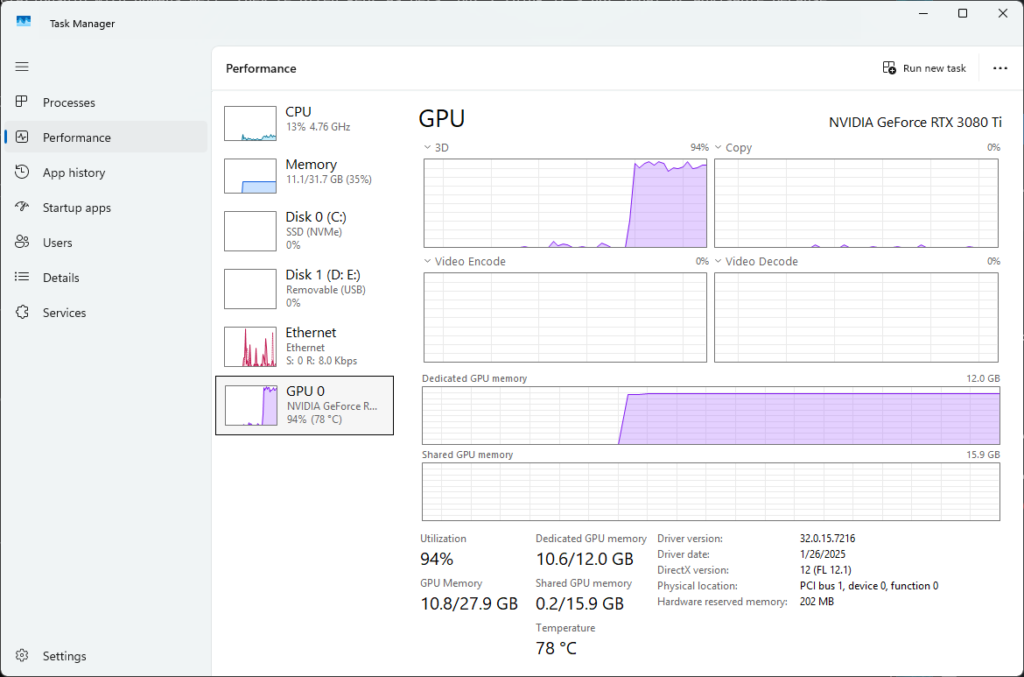Click DirectX version 12 (FL 12.1)
The height and width of the screenshot is (677, 1024).
pyautogui.click(x=825, y=570)
